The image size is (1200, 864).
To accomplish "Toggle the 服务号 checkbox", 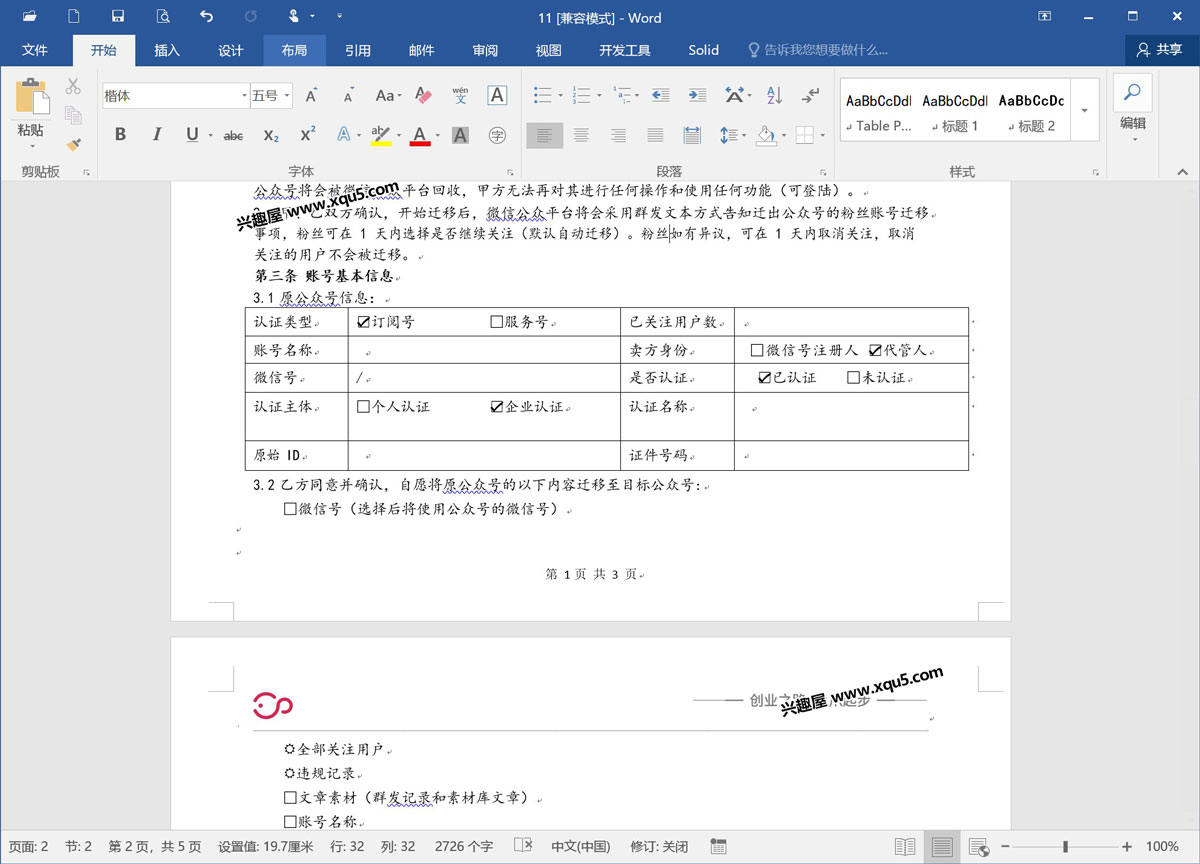I will [496, 322].
